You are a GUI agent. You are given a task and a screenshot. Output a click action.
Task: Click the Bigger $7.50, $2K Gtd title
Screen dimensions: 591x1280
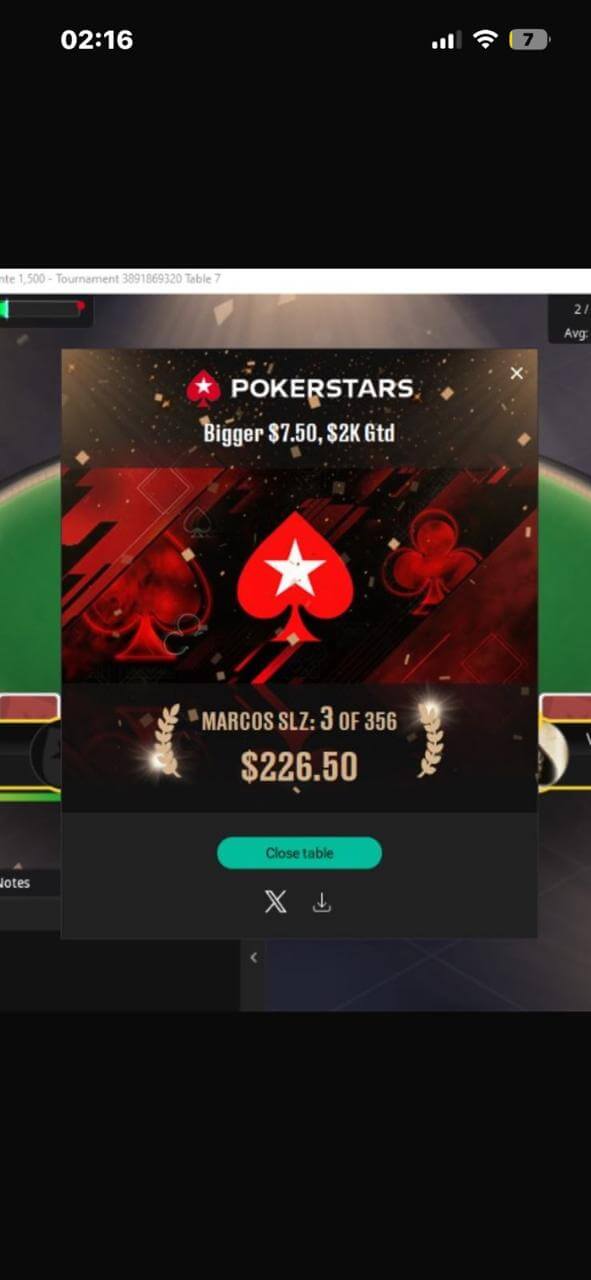[299, 434]
